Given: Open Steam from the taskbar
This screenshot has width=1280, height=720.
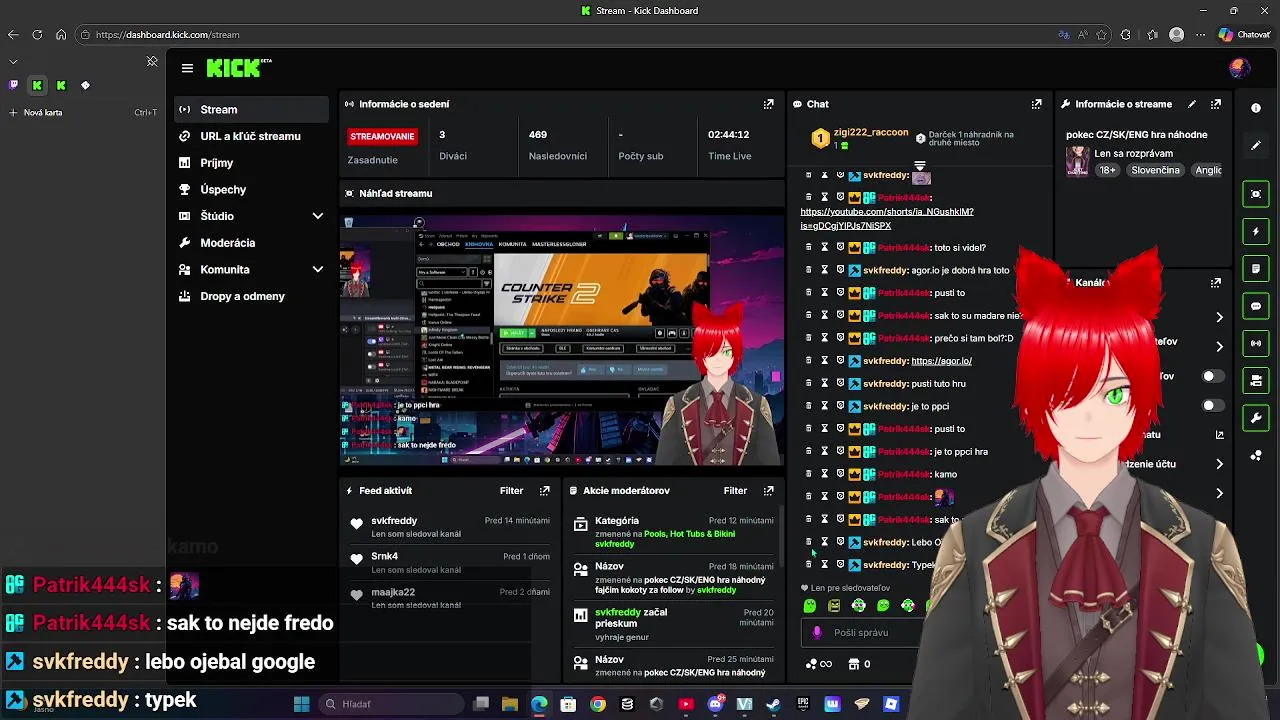Looking at the screenshot, I should 773,704.
